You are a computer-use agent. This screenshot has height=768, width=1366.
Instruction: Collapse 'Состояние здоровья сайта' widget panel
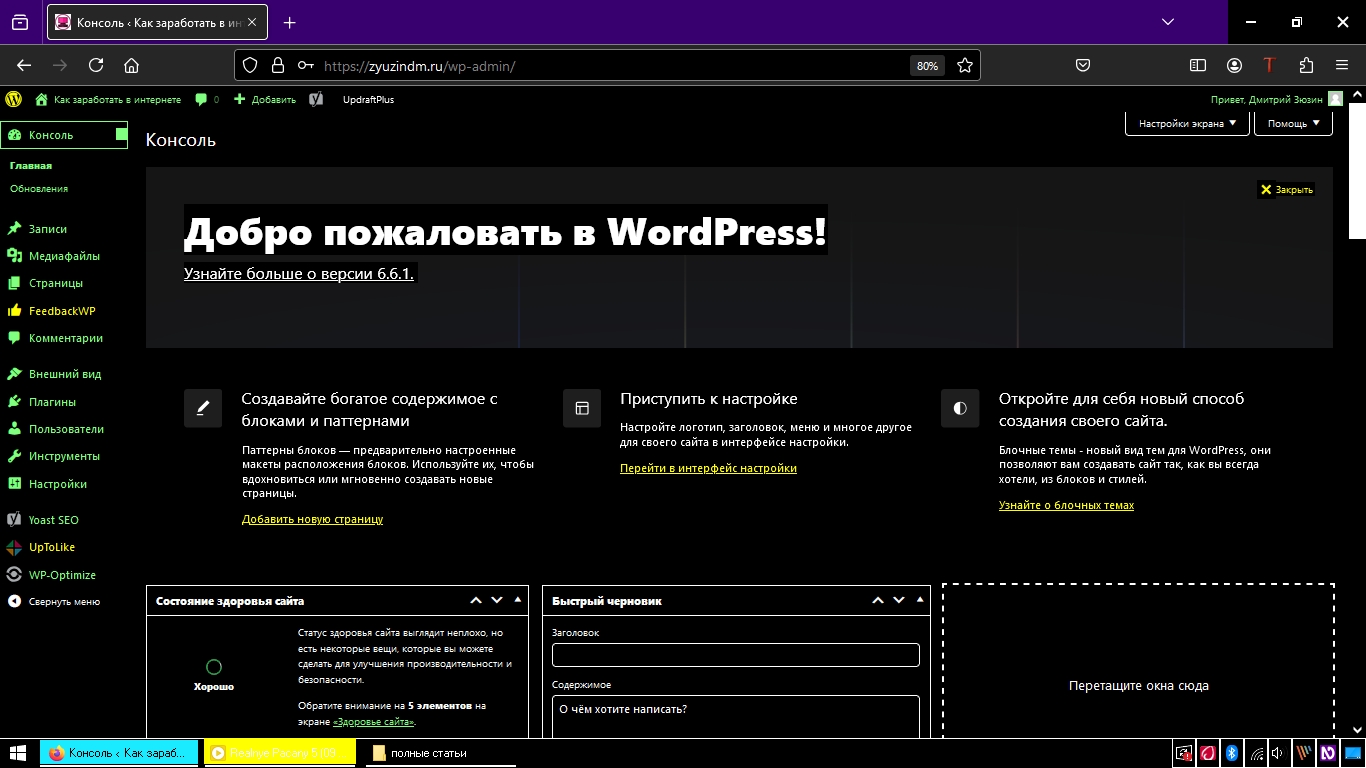click(x=517, y=601)
